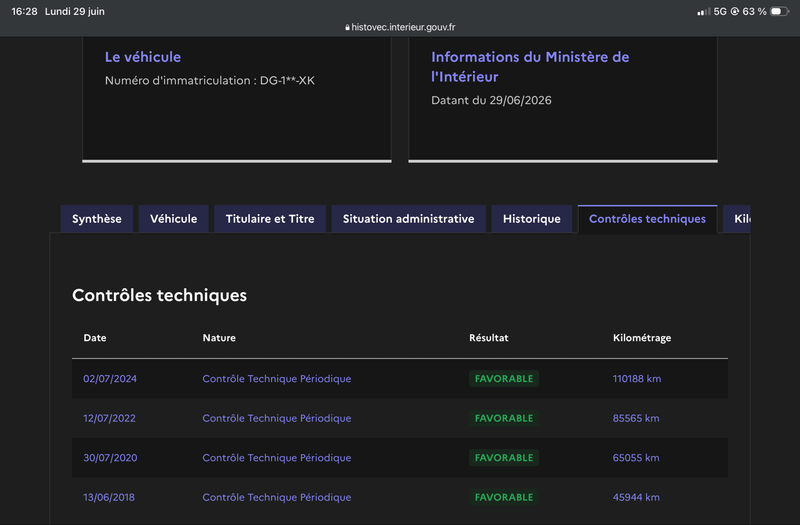The width and height of the screenshot is (800, 525).
Task: Click the 85565 km mileage value
Action: coord(636,418)
